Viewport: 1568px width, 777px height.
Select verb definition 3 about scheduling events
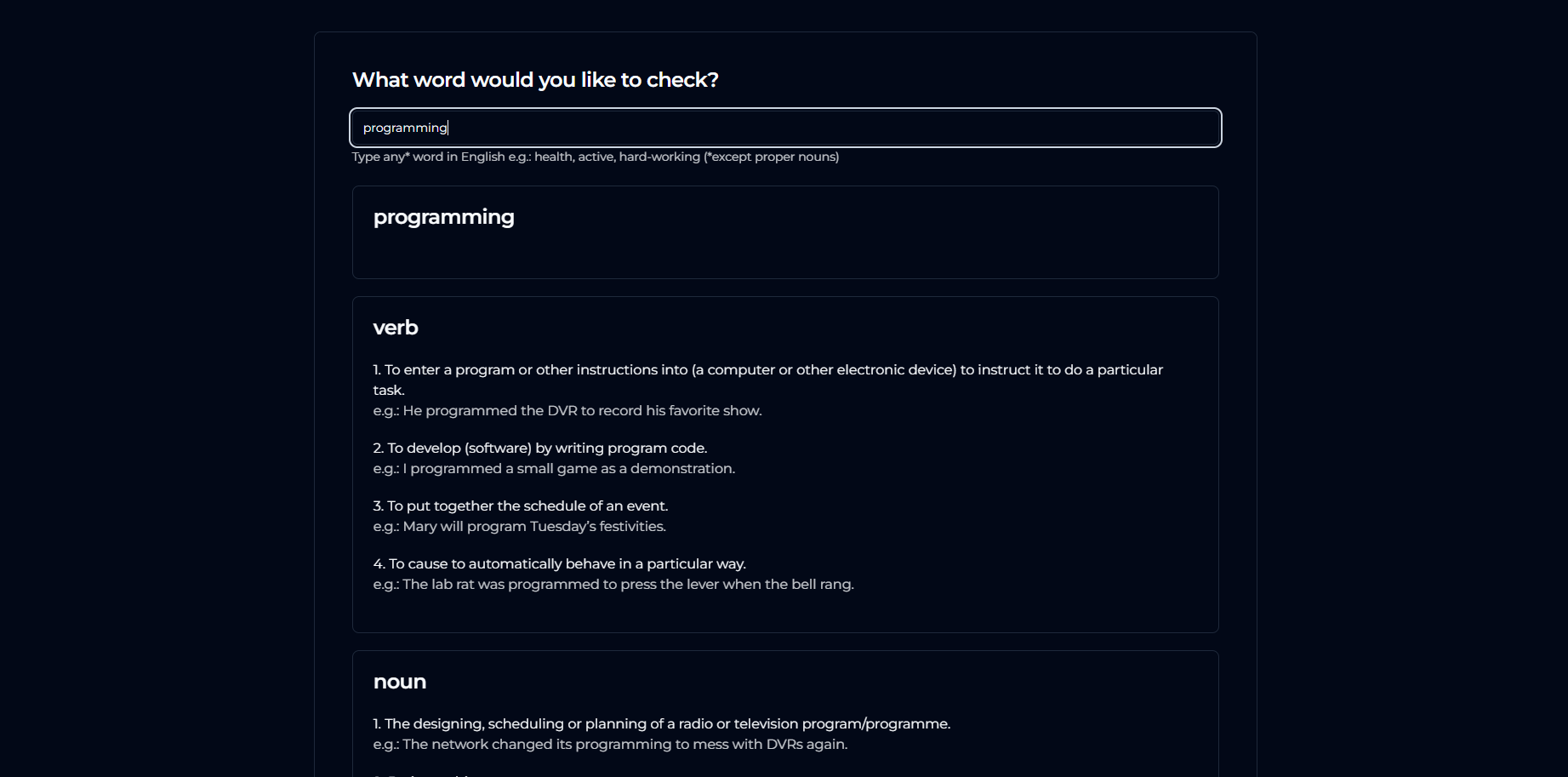click(x=520, y=506)
